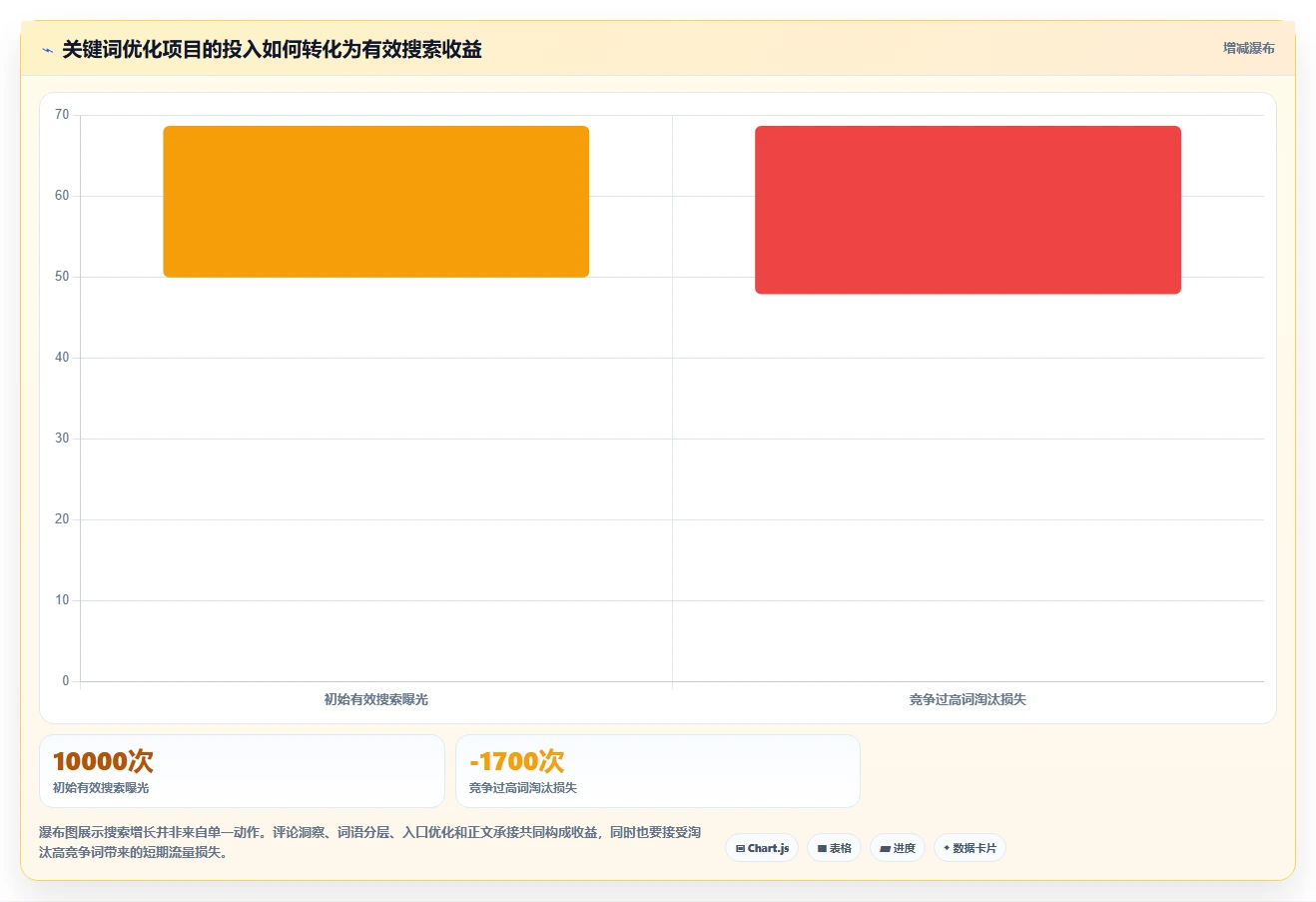Click the 竞争过高词淘汰损失 caption under -1700次
1316x902 pixels.
pos(523,788)
